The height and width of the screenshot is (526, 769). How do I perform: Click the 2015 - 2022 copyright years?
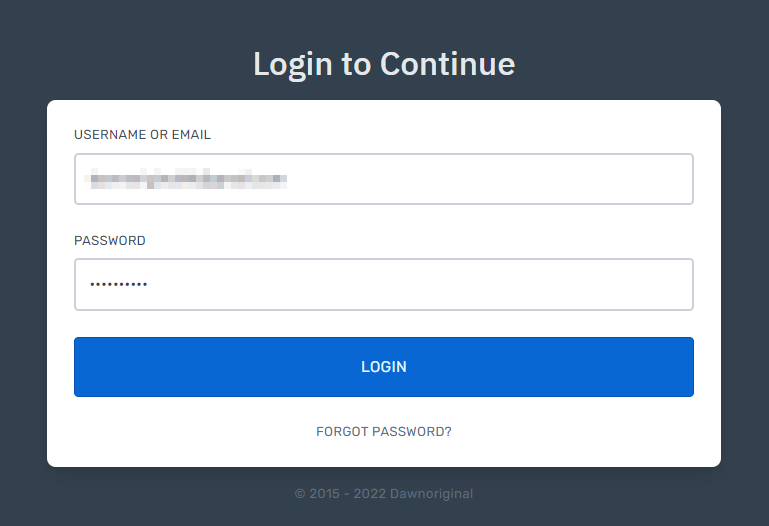click(348, 494)
